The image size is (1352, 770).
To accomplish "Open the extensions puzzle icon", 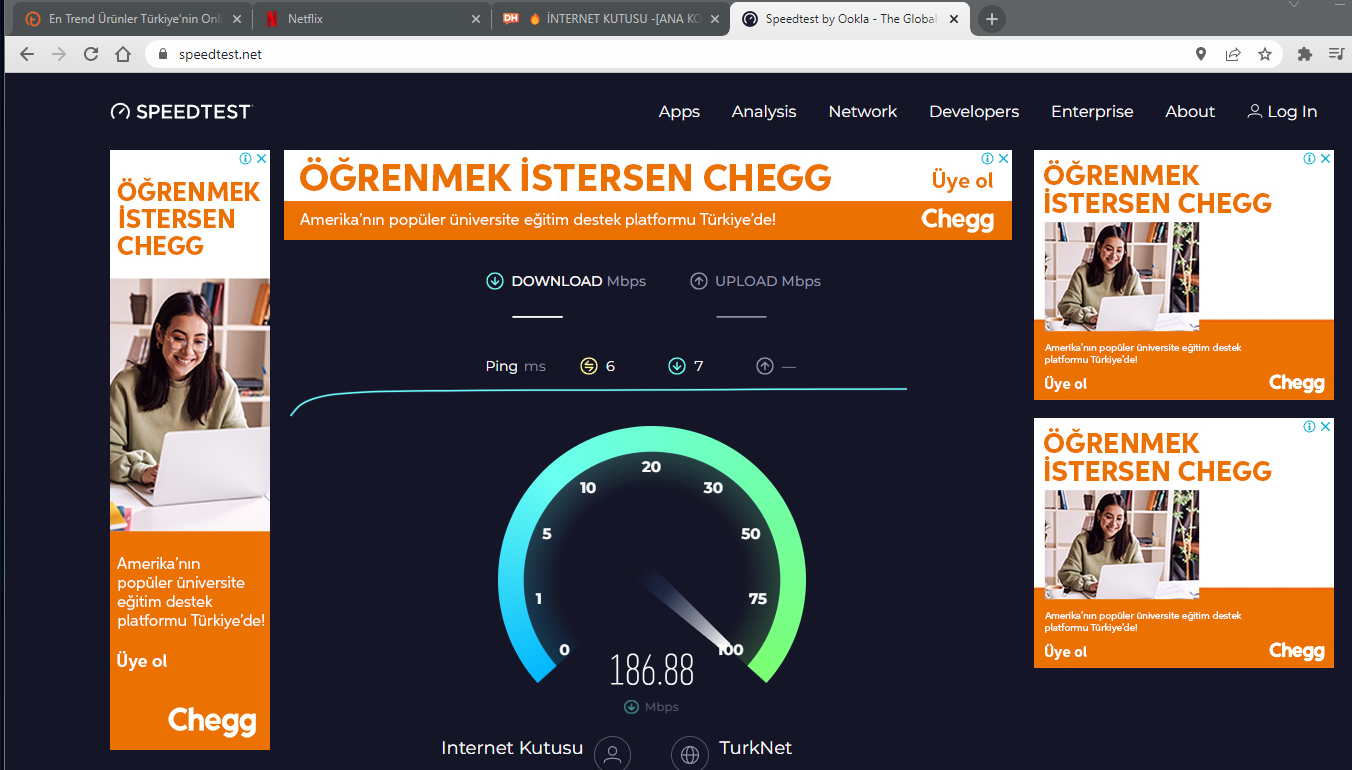I will [1304, 54].
